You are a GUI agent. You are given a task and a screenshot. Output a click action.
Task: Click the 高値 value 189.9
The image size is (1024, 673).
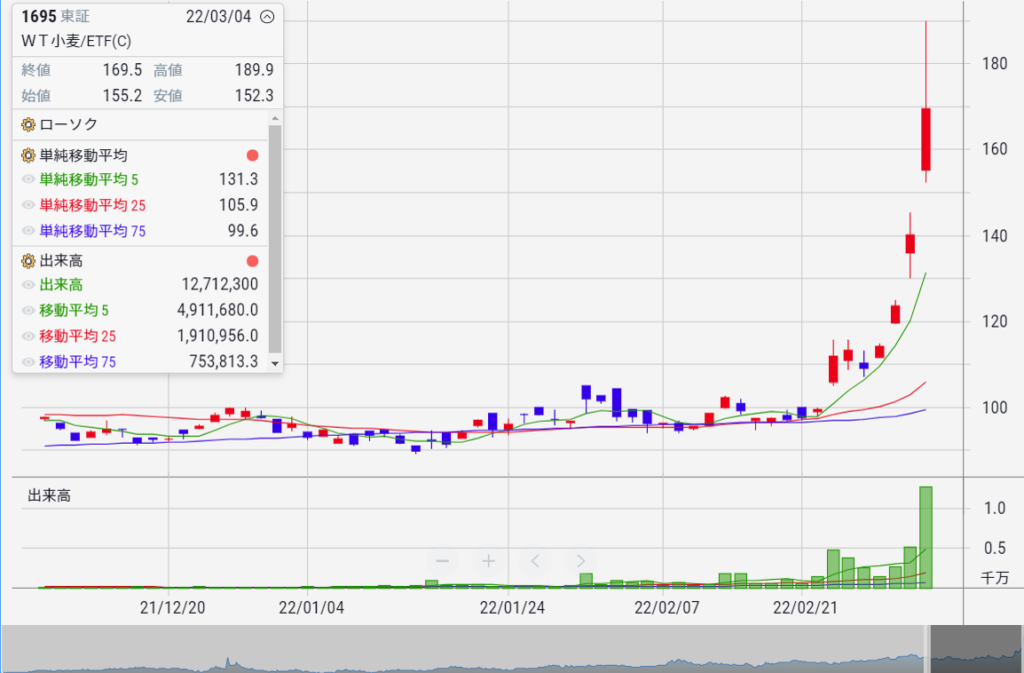pyautogui.click(x=254, y=70)
